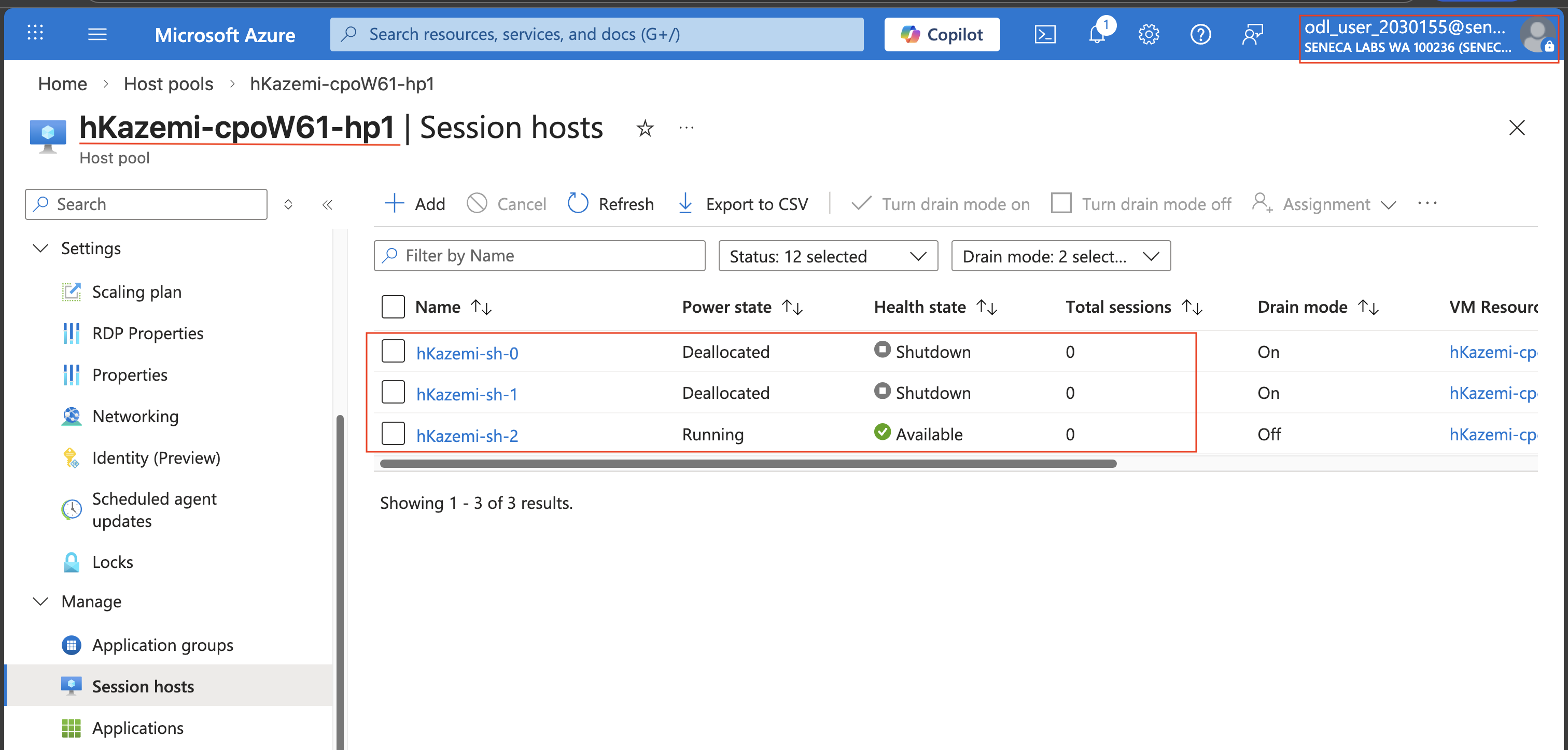The height and width of the screenshot is (750, 1568).
Task: Click the Azure search resources box
Action: pos(596,34)
